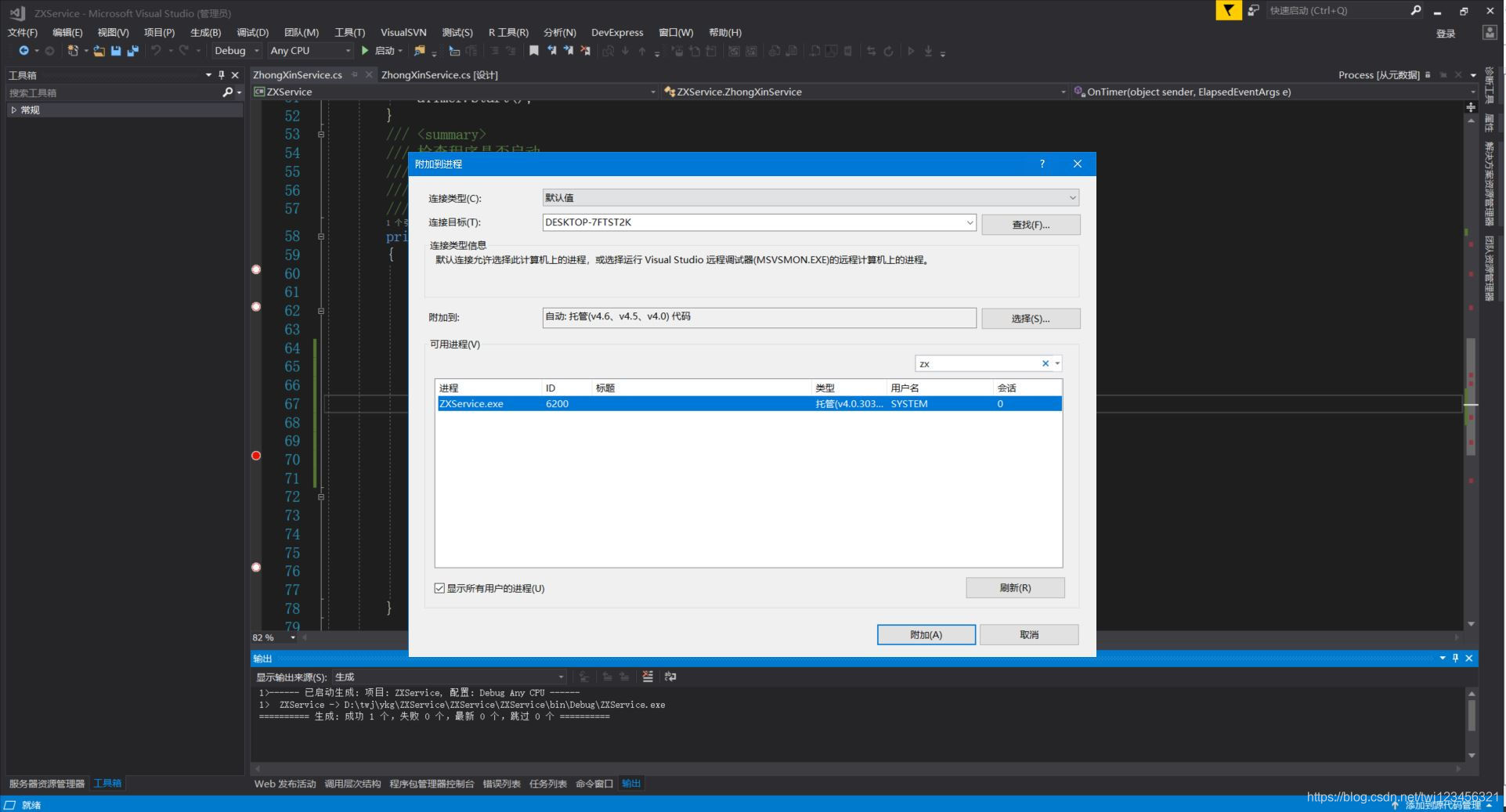Viewport: 1506px width, 812px height.
Task: Open the connection type dropdown
Action: 811,198
